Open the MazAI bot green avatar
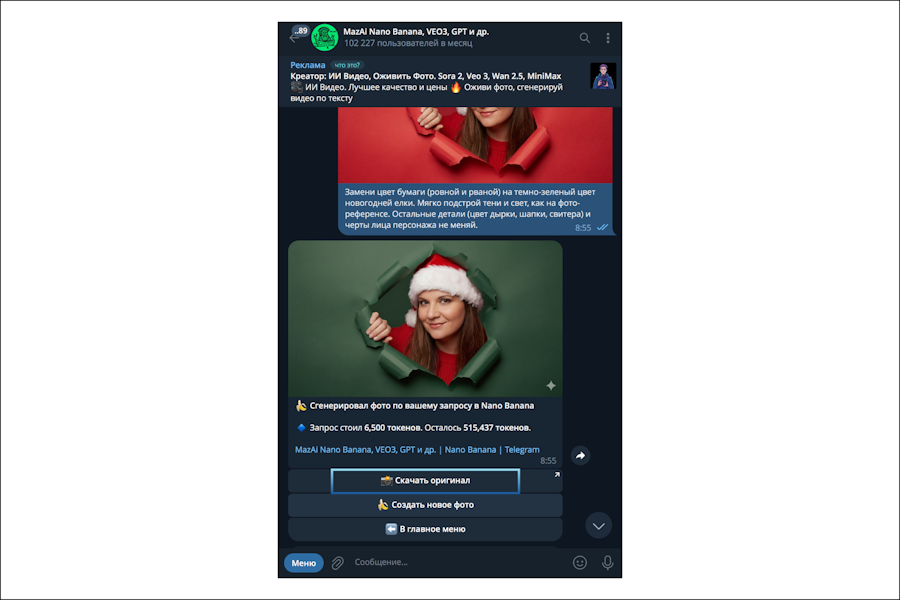 pos(324,38)
